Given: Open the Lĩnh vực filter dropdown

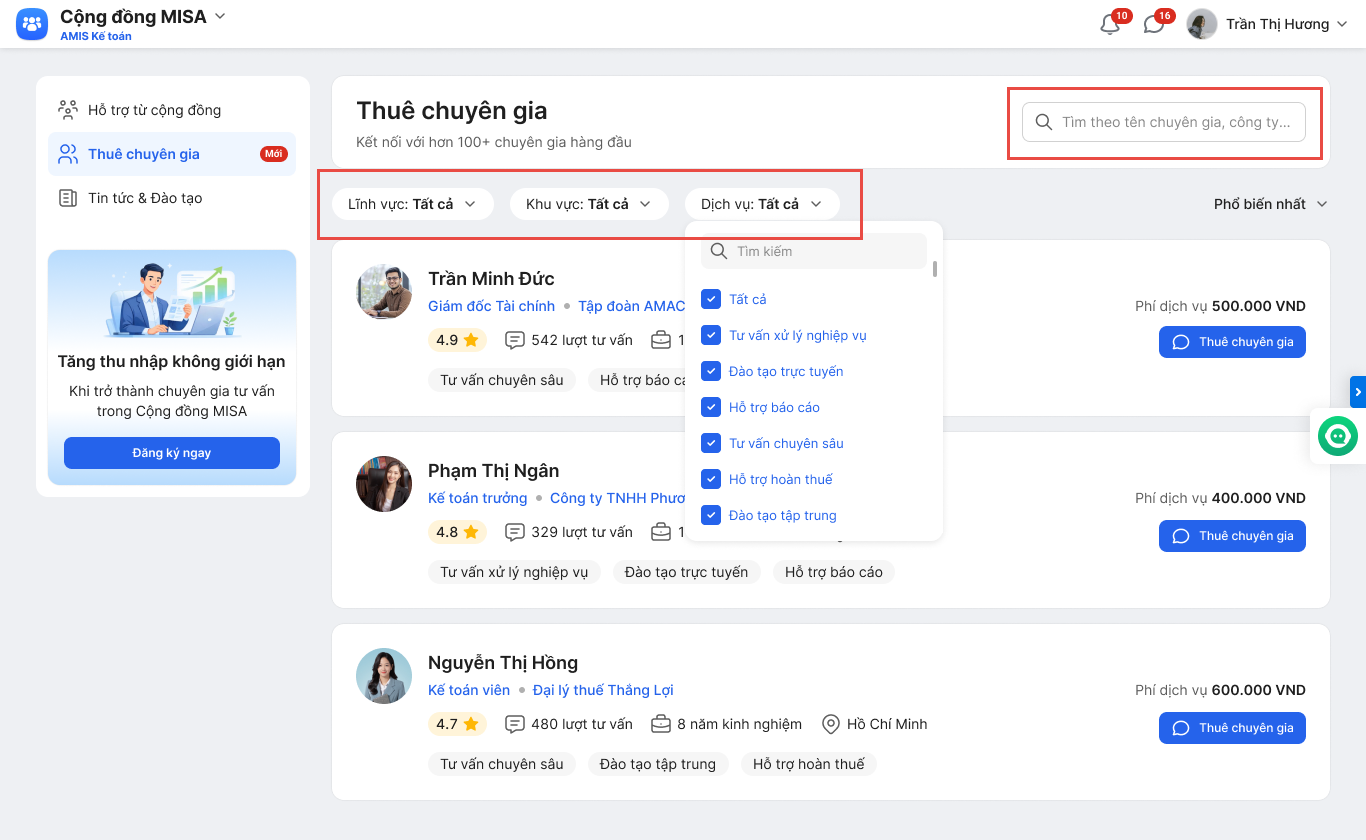Looking at the screenshot, I should coord(413,204).
